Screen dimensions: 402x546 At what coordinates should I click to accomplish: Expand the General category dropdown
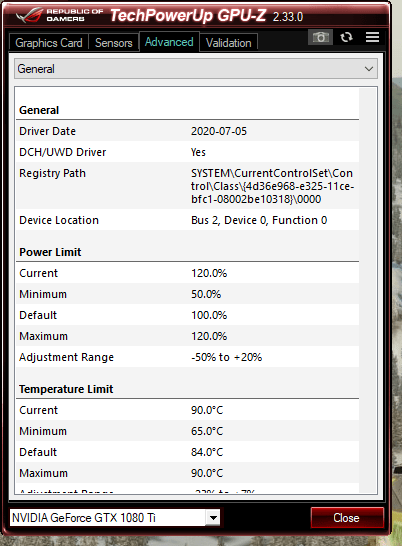pyautogui.click(x=196, y=69)
